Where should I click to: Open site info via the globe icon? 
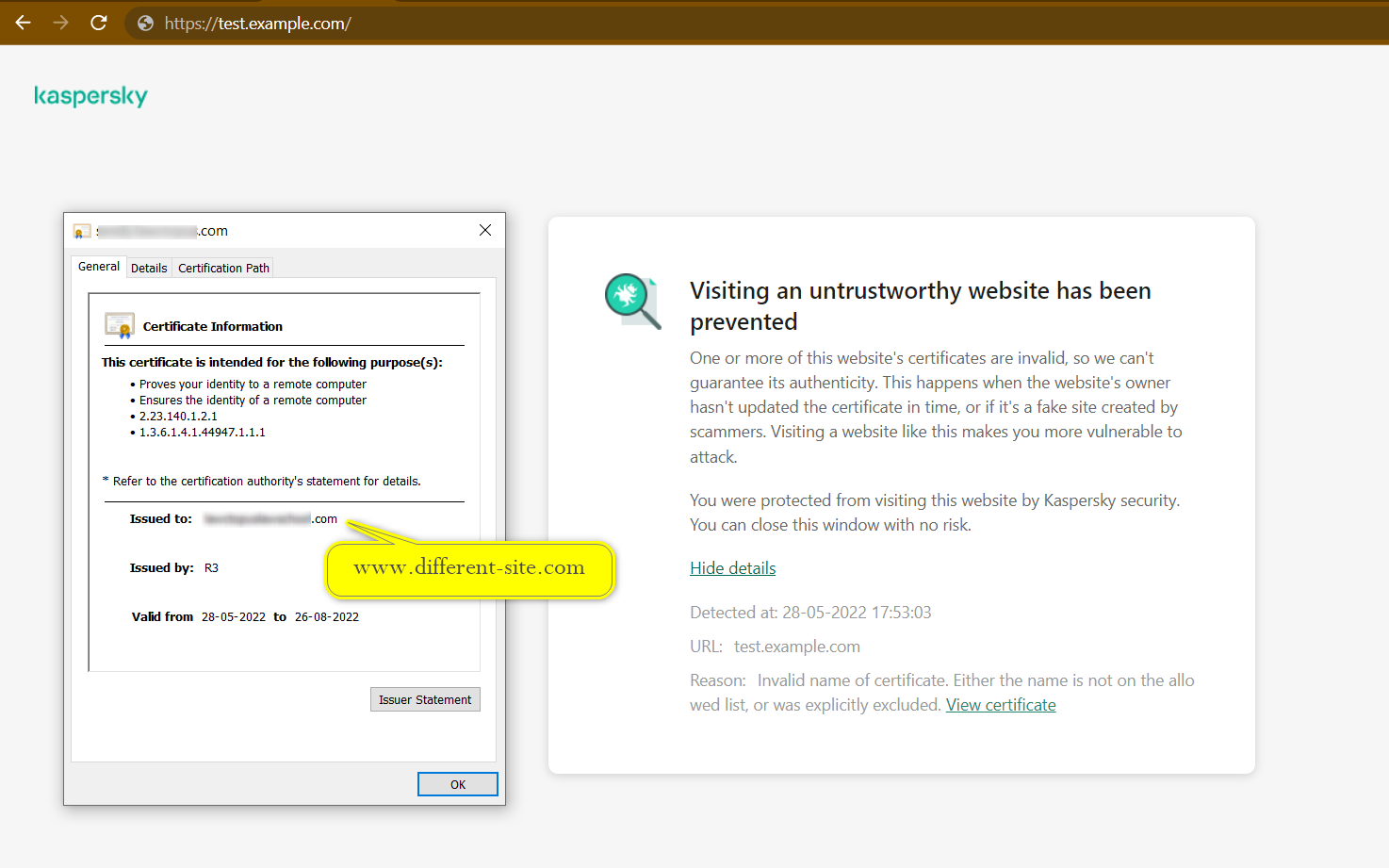145,24
